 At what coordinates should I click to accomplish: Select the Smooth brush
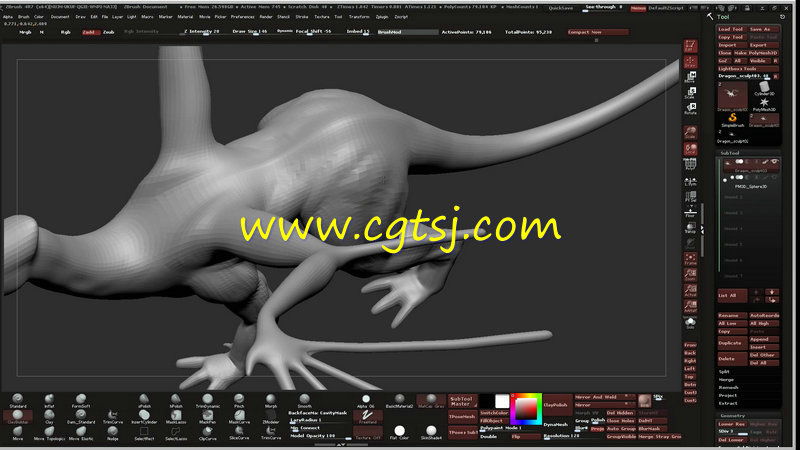[x=305, y=401]
